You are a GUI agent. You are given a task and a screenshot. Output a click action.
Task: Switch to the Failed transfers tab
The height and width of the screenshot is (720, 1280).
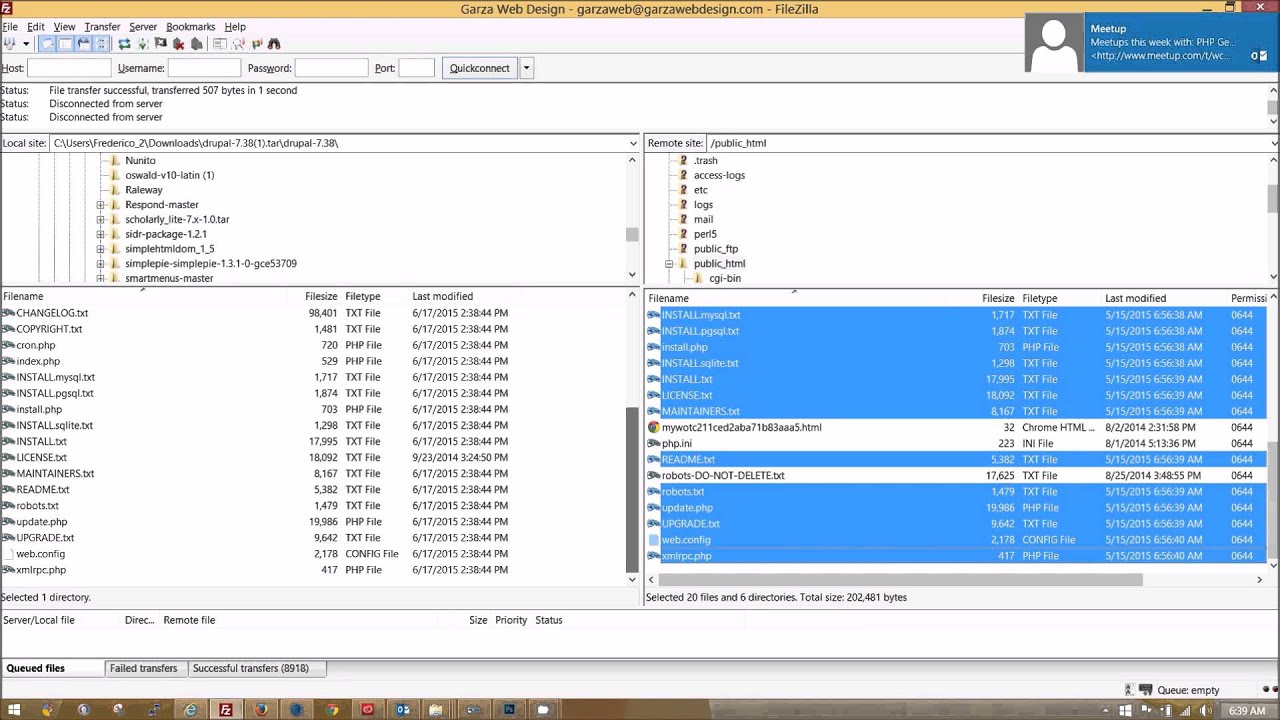[143, 668]
